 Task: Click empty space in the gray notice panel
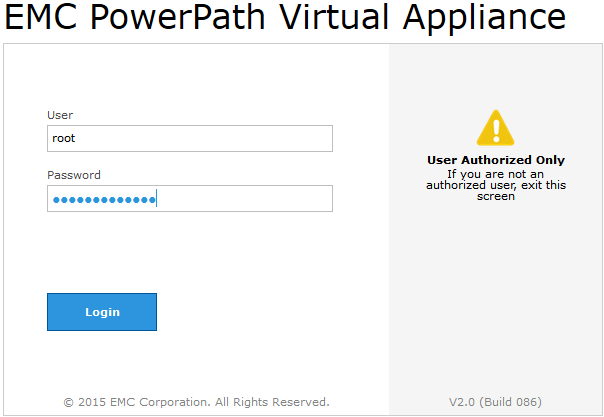(x=495, y=300)
